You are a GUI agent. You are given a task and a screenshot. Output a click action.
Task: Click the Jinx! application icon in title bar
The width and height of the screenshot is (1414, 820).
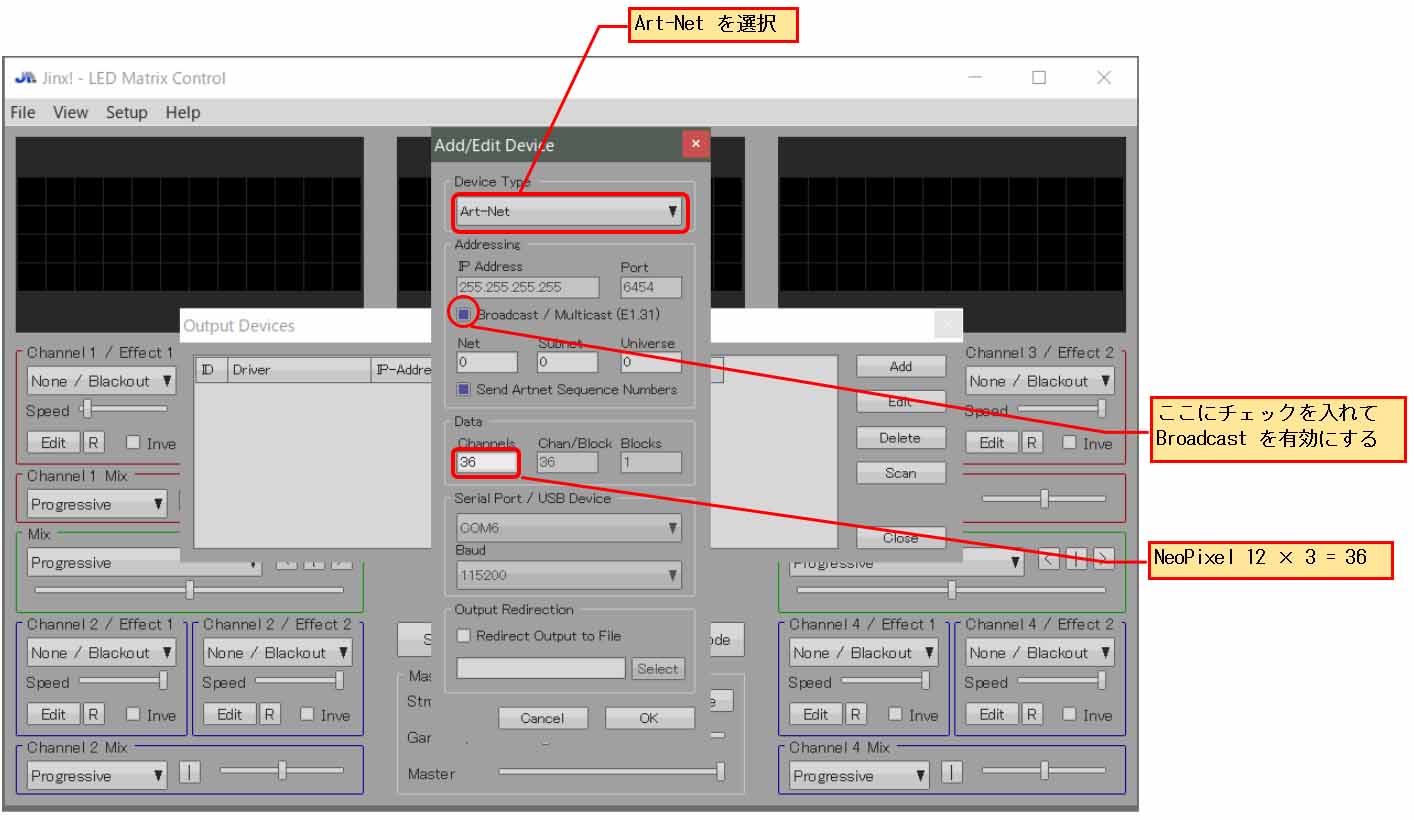tap(25, 78)
